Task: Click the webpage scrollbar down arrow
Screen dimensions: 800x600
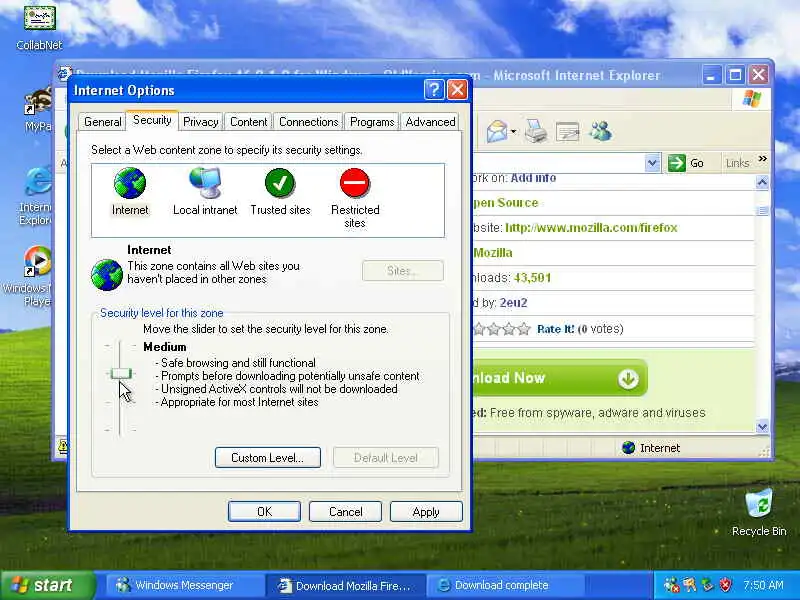Action: 762,426
